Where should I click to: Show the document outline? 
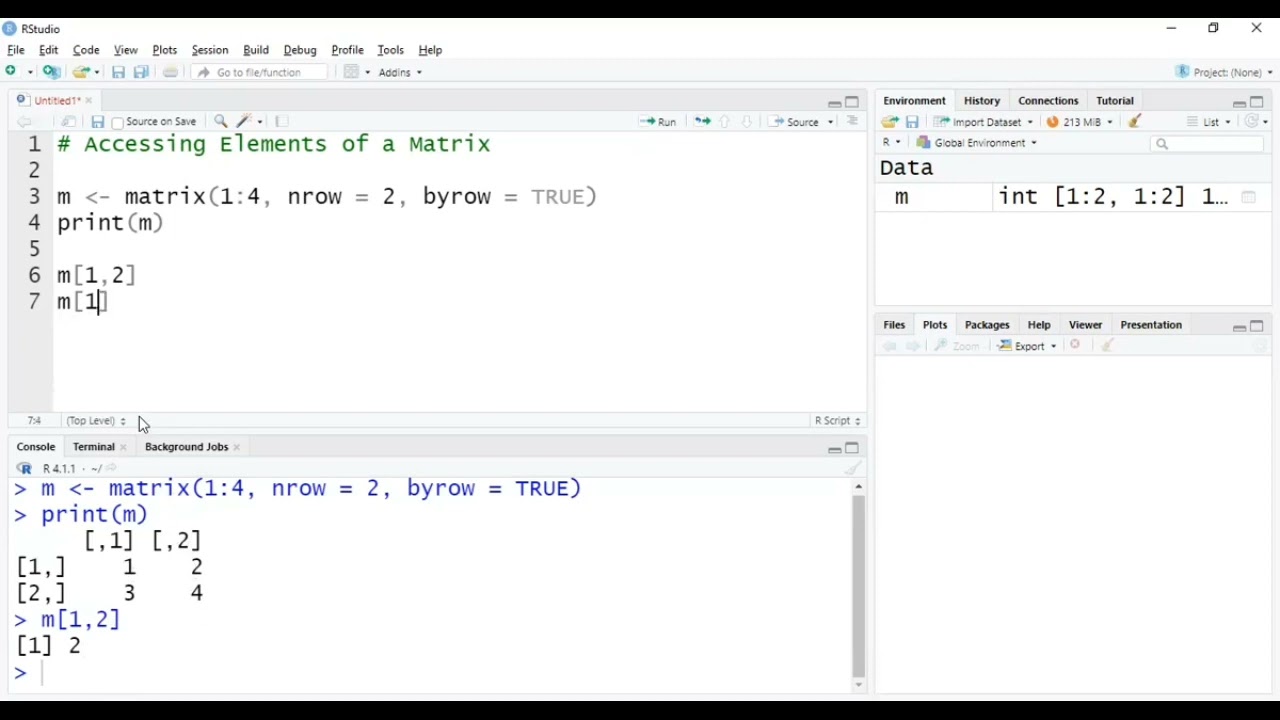(852, 122)
